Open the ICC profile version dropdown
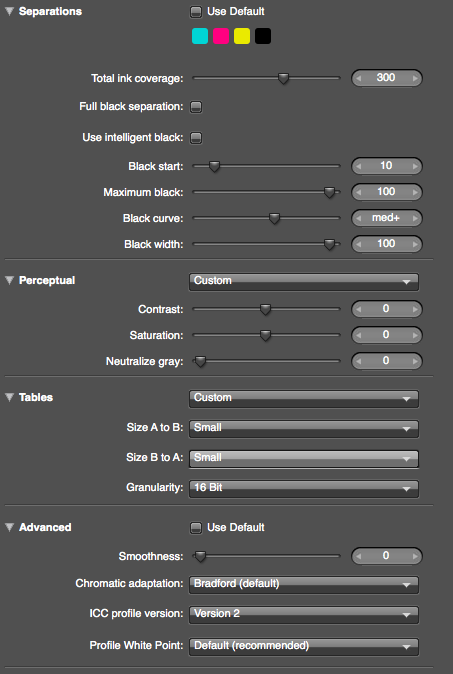The width and height of the screenshot is (453, 674). [303, 615]
